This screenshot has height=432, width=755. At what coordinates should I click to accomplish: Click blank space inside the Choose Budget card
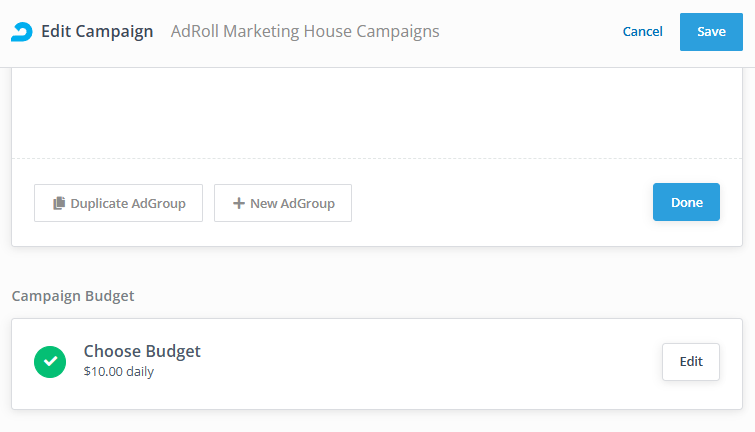[x=420, y=363]
